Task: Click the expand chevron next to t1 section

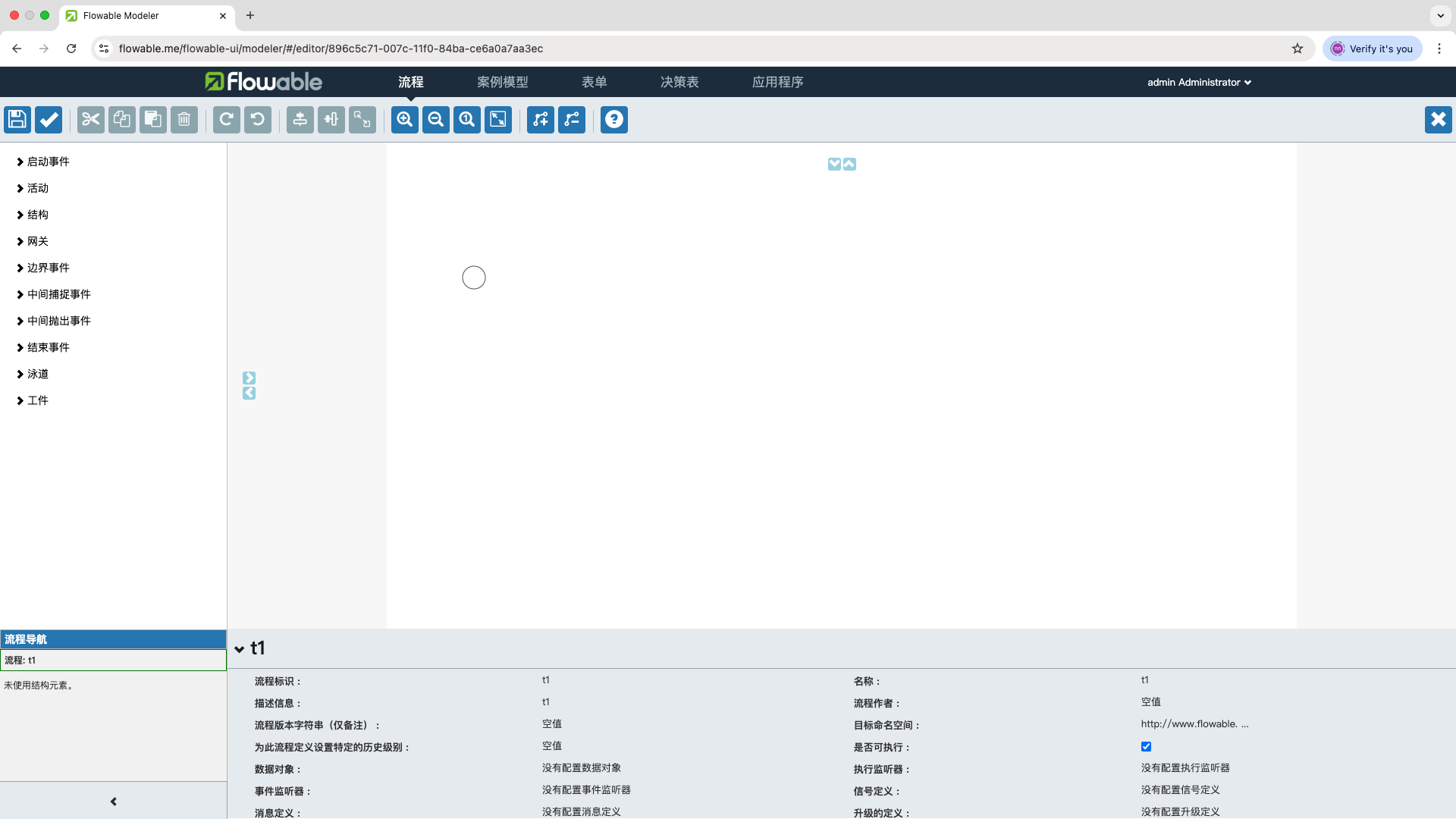Action: (x=238, y=648)
